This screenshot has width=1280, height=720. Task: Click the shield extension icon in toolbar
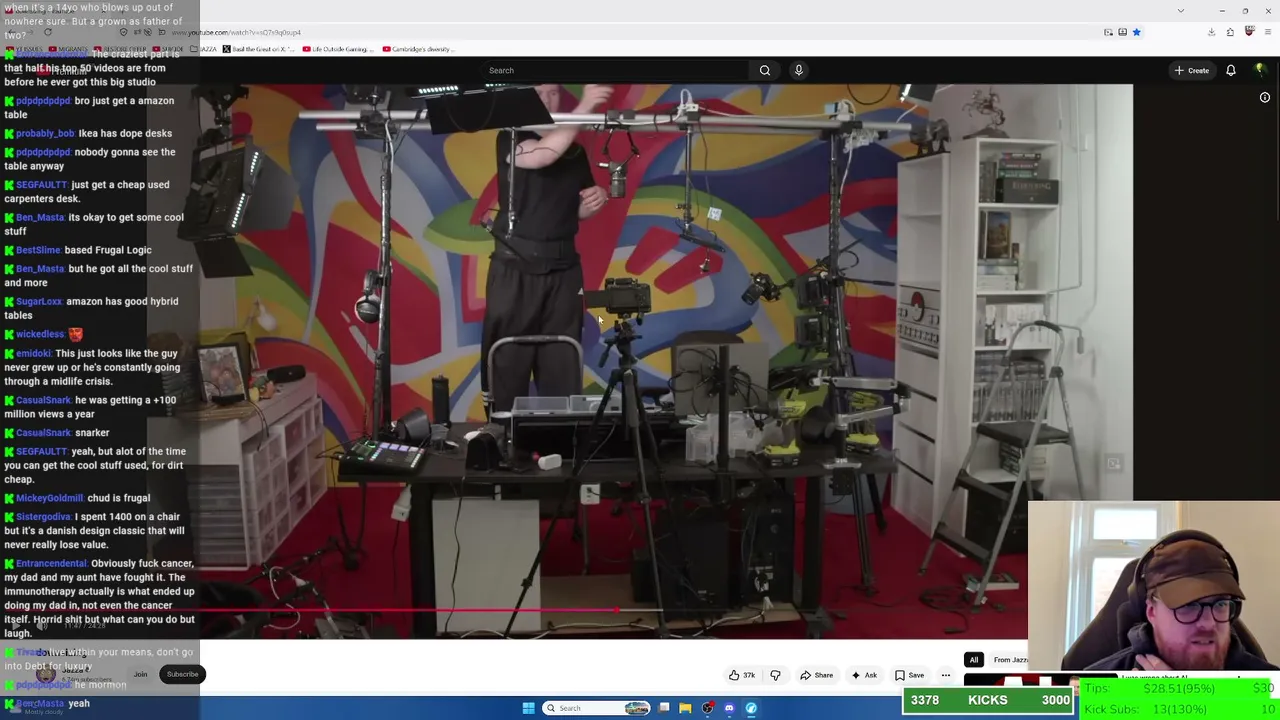pos(1249,32)
